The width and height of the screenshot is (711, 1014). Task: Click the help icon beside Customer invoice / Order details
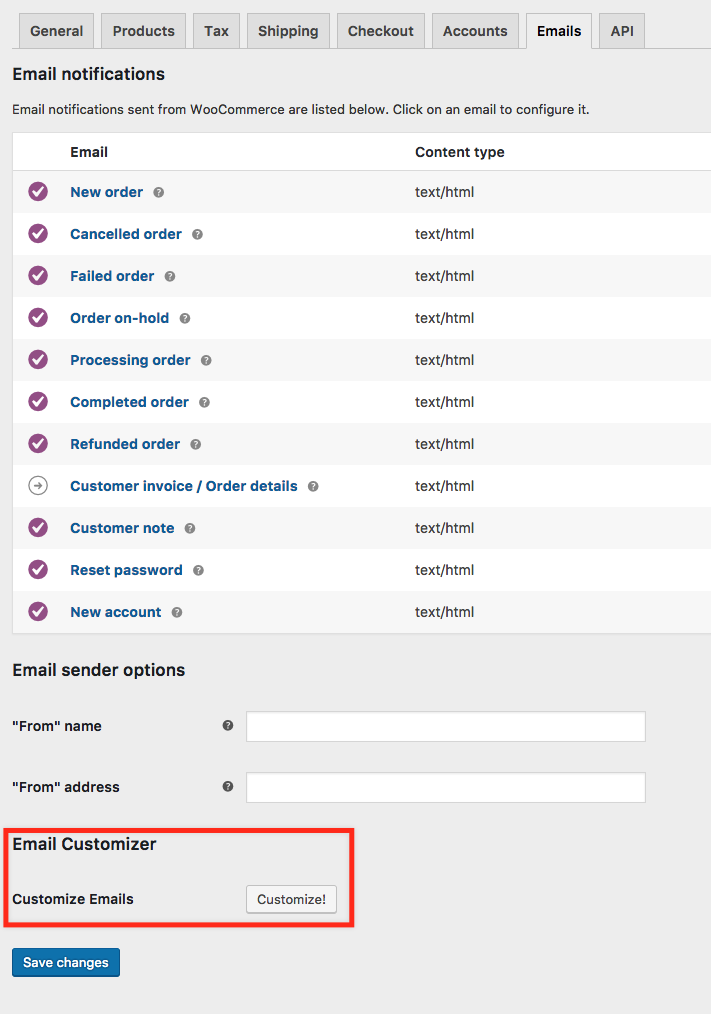(312, 486)
